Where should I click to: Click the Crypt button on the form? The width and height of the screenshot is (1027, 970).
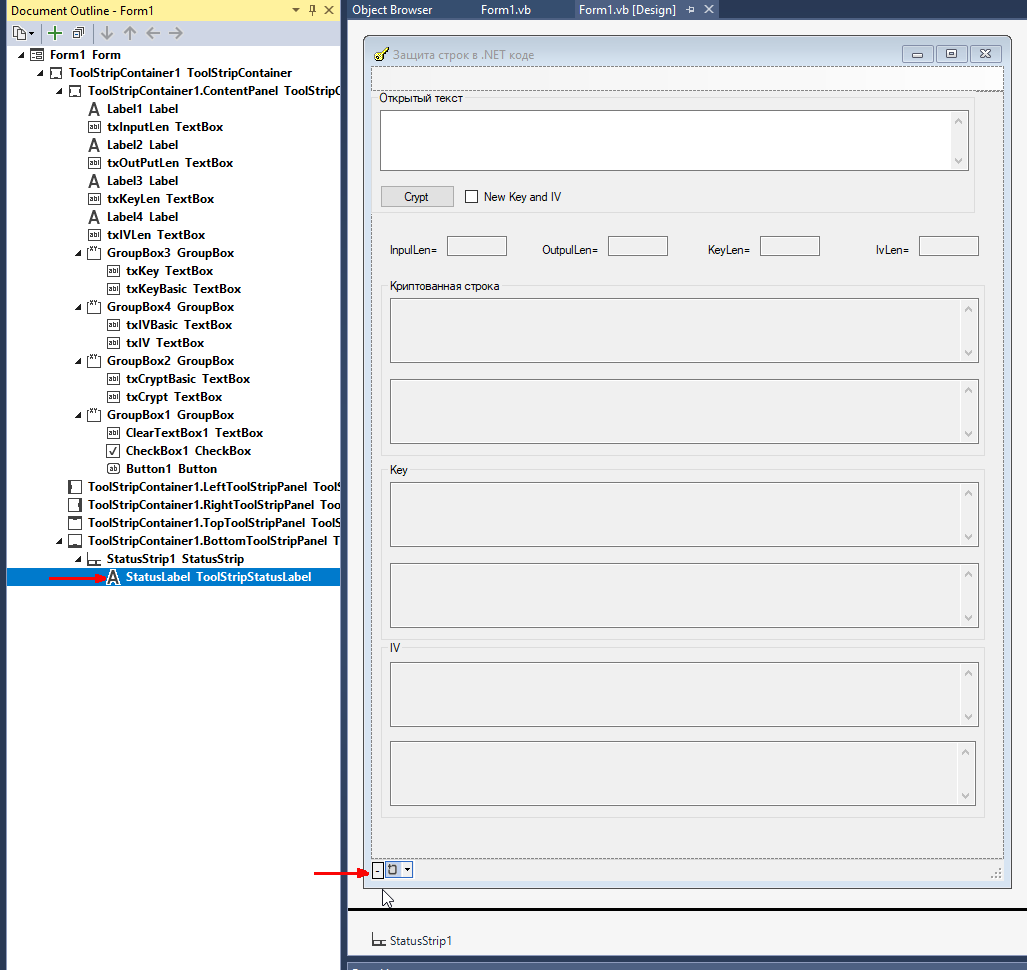(x=417, y=196)
